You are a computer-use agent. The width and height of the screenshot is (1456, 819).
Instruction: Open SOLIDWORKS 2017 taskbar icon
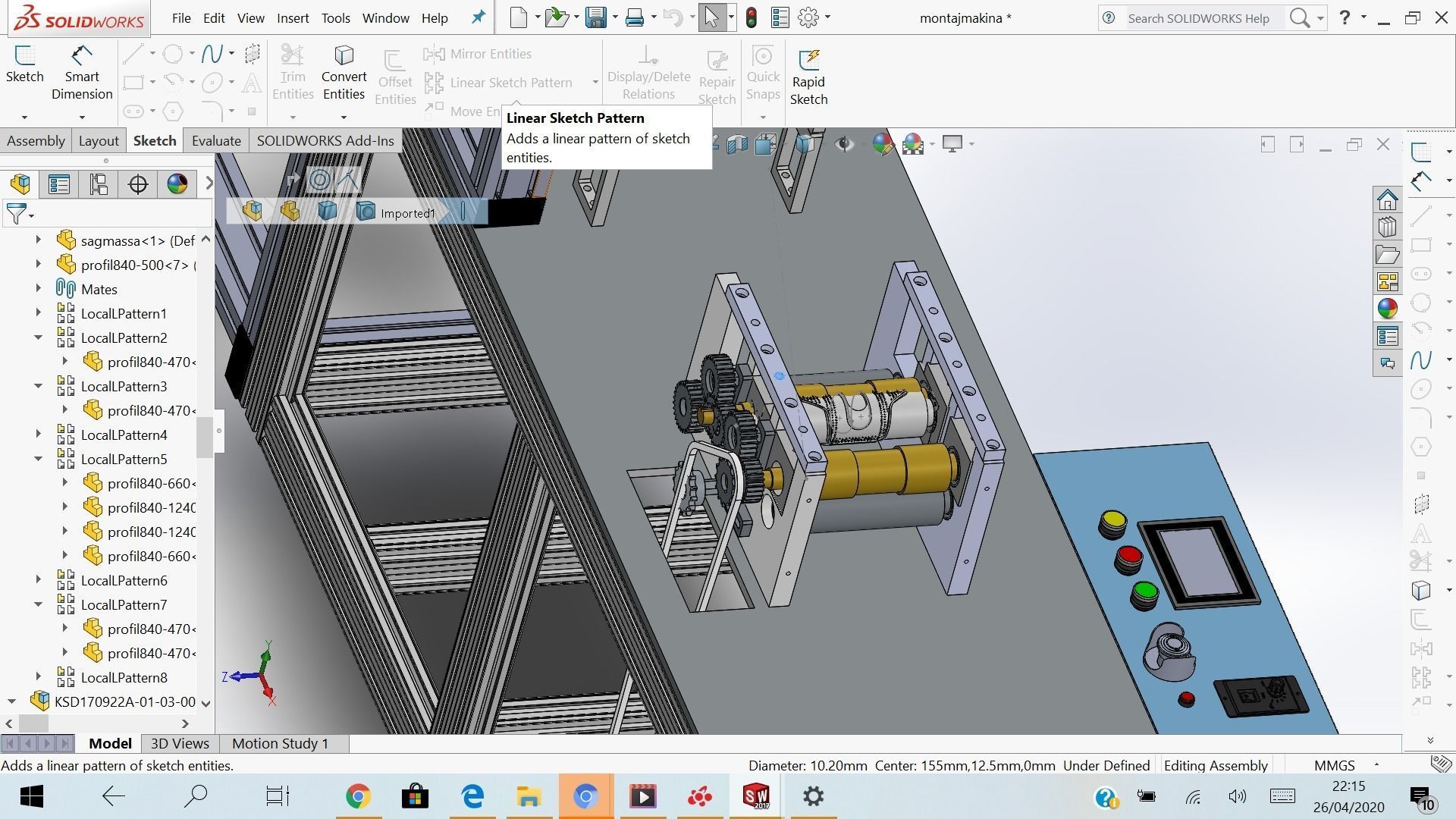[756, 796]
